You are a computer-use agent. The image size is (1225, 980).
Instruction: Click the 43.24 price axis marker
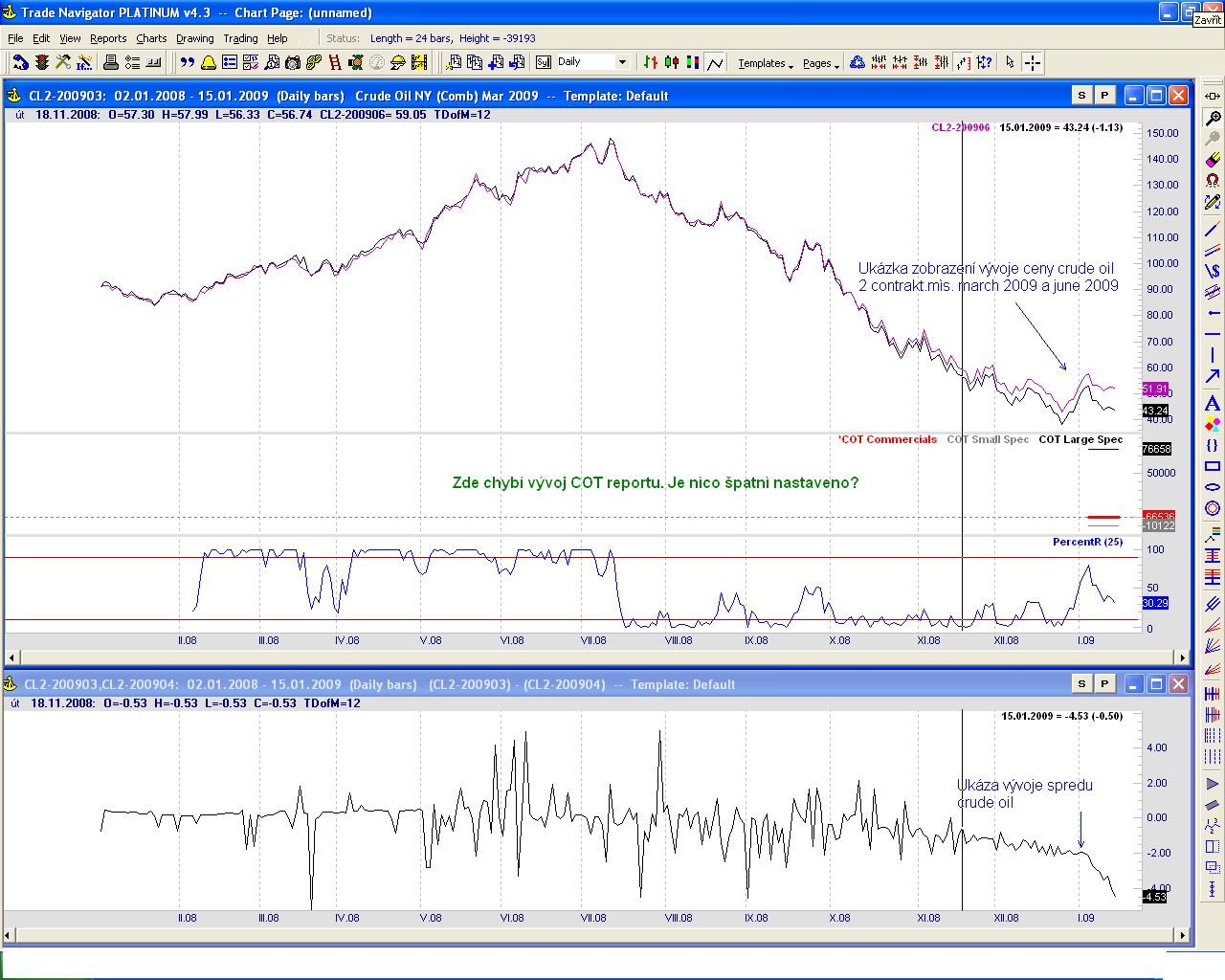point(1155,411)
